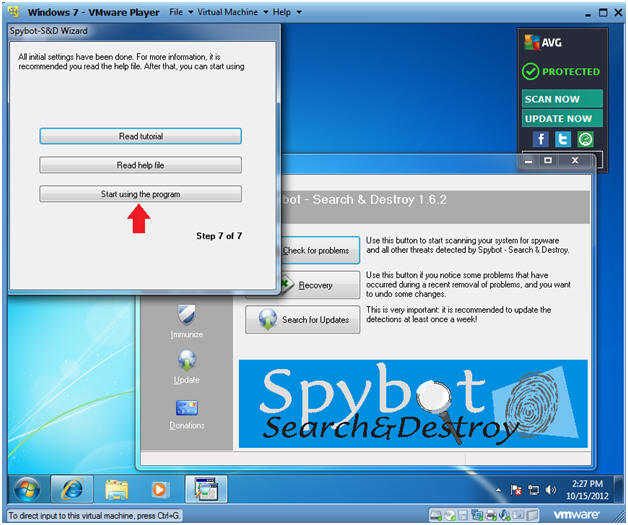
Task: Minimize the Spybot main window
Action: point(529,161)
